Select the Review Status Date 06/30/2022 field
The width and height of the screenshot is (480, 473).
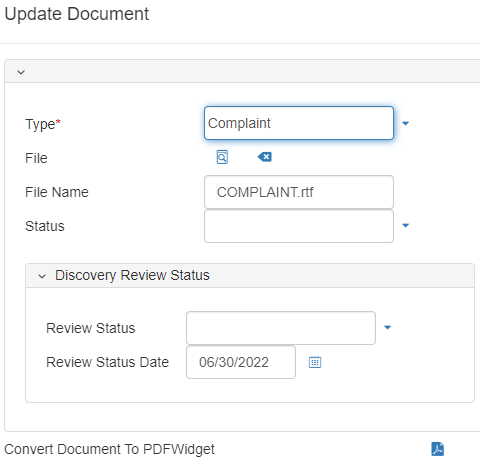click(241, 362)
